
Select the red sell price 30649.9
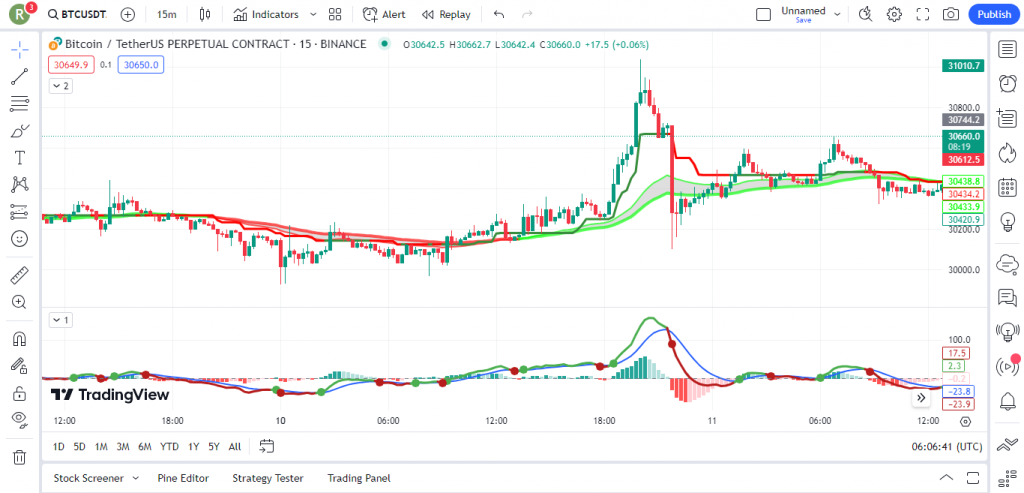(x=72, y=65)
